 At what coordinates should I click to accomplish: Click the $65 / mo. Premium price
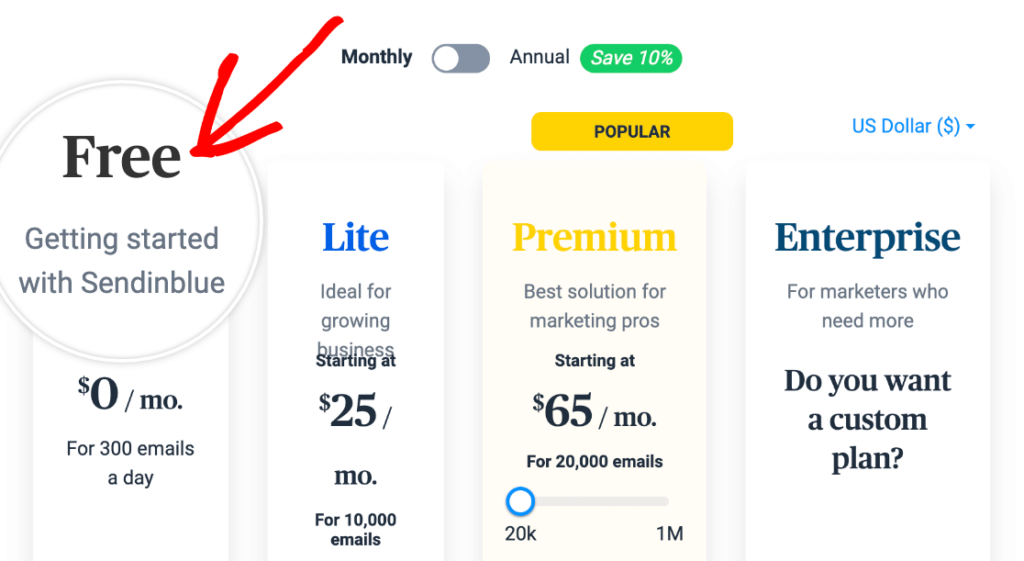pos(594,410)
